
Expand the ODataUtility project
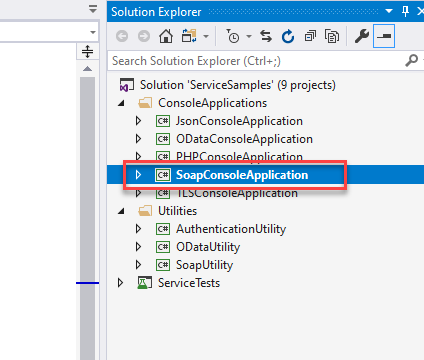tap(138, 247)
